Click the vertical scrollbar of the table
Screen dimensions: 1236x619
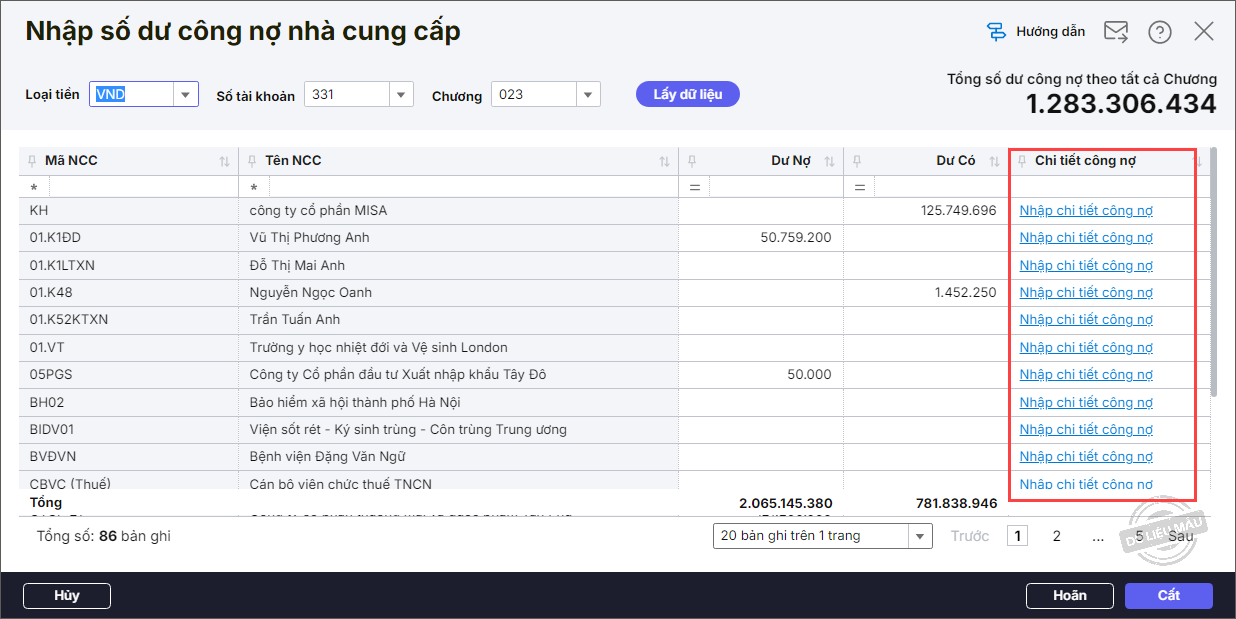1213,270
